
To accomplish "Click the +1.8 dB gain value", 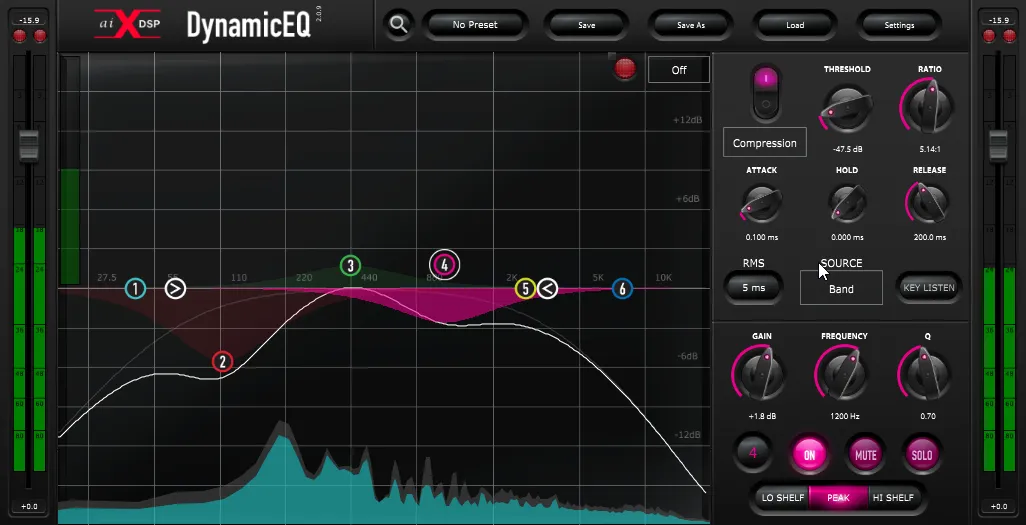I will coord(762,416).
